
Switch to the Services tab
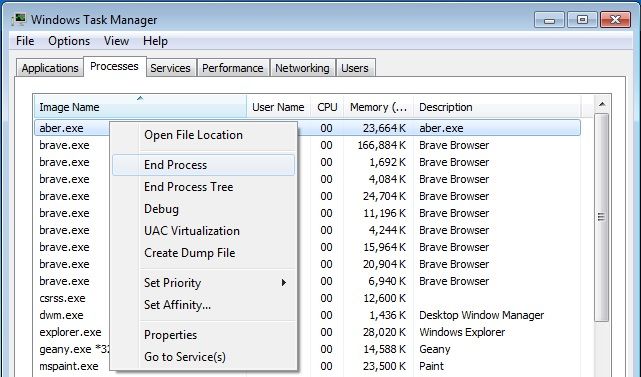[x=170, y=68]
